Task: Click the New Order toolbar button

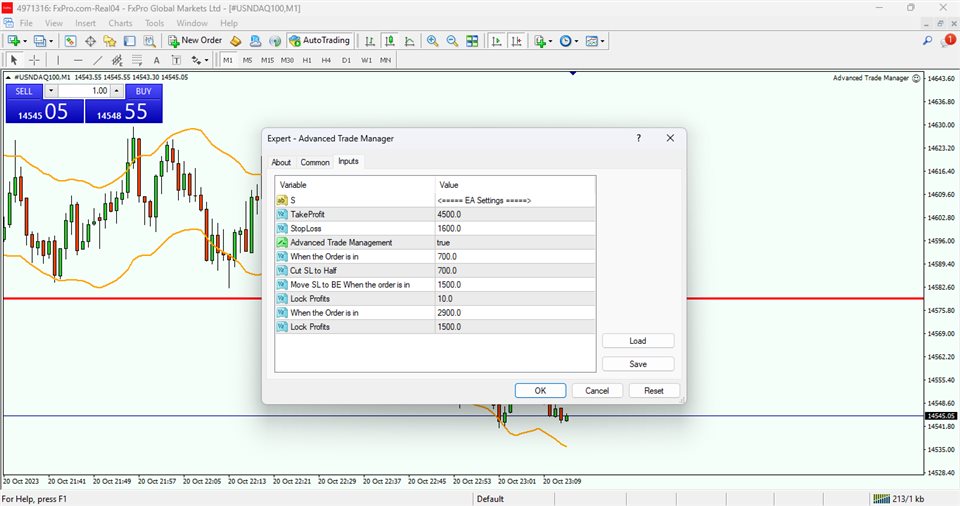Action: (195, 40)
